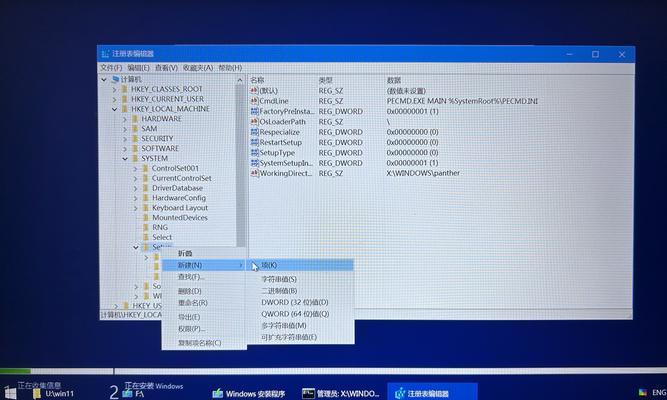Expand the CurrentControlSet node
This screenshot has height=400, width=667.
135,178
